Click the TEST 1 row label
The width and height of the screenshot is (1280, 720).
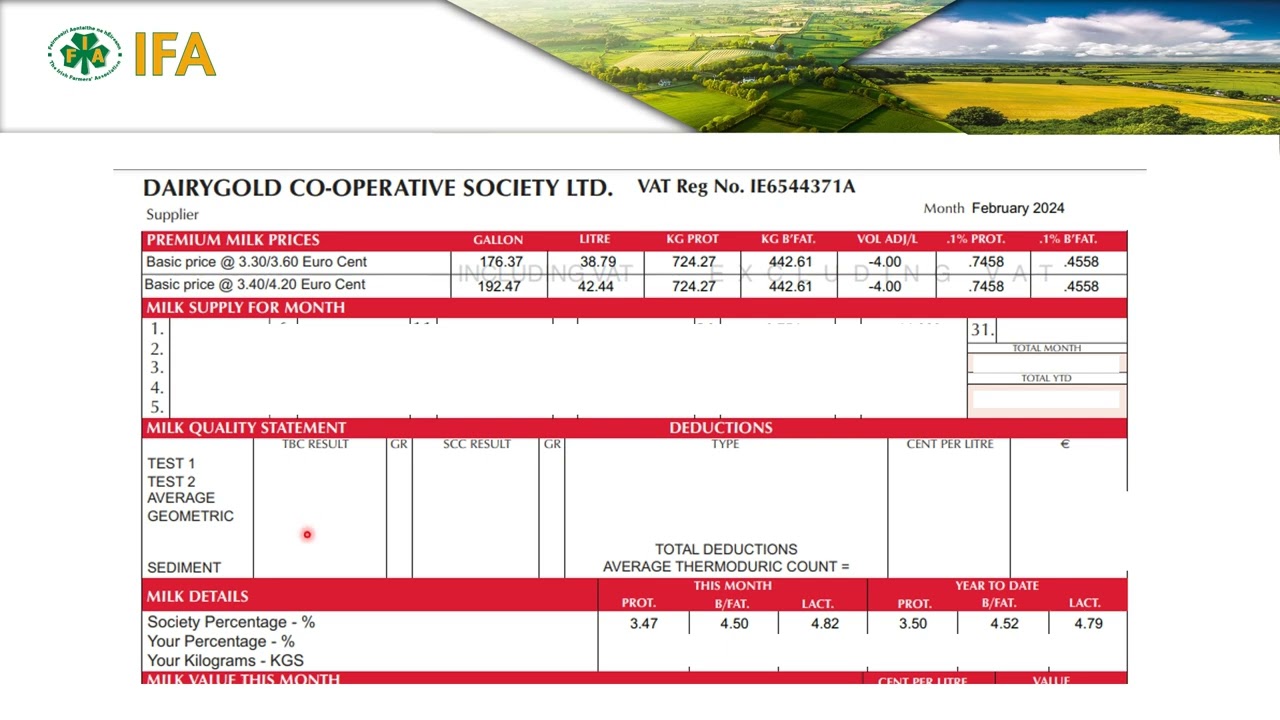[x=171, y=464]
